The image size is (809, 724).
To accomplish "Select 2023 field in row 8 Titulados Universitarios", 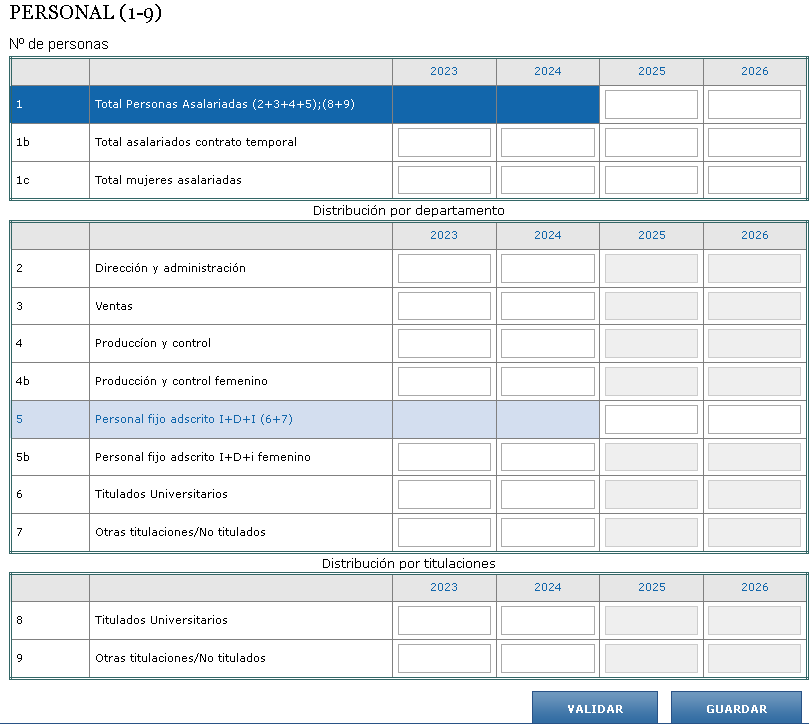I will [444, 621].
